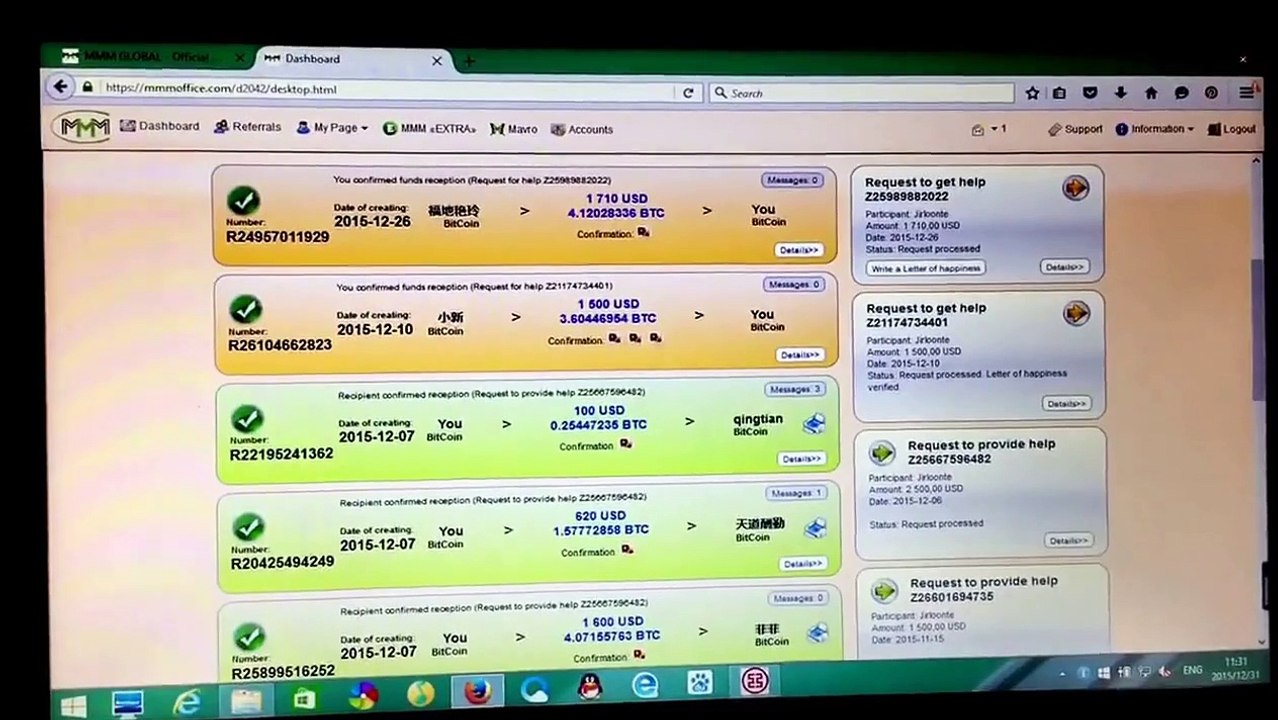Open Messages: 0 on order R25899516252
The image size is (1278, 720).
coord(799,598)
